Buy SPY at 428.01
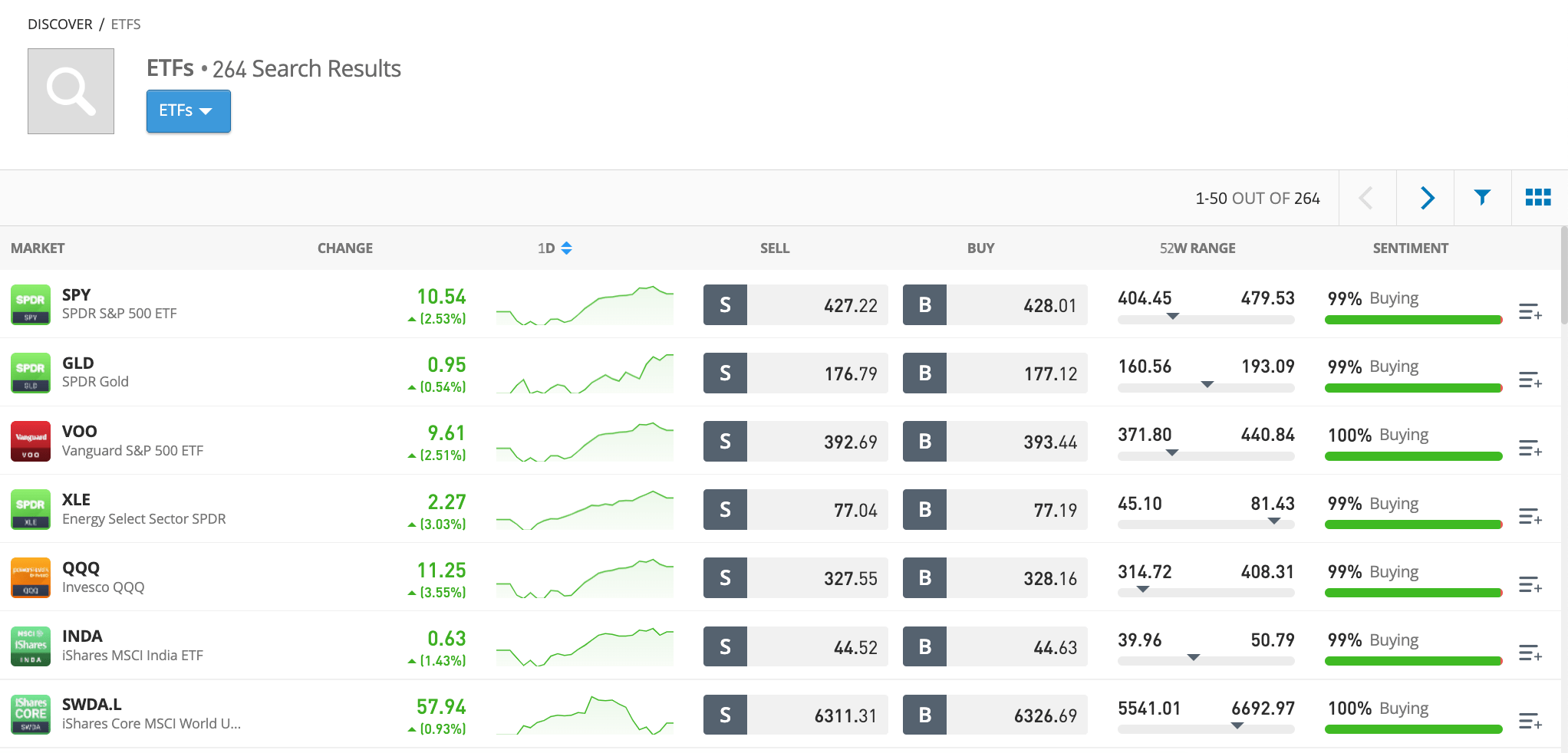Screen dimensions: 1568x753 pyautogui.click(x=995, y=305)
